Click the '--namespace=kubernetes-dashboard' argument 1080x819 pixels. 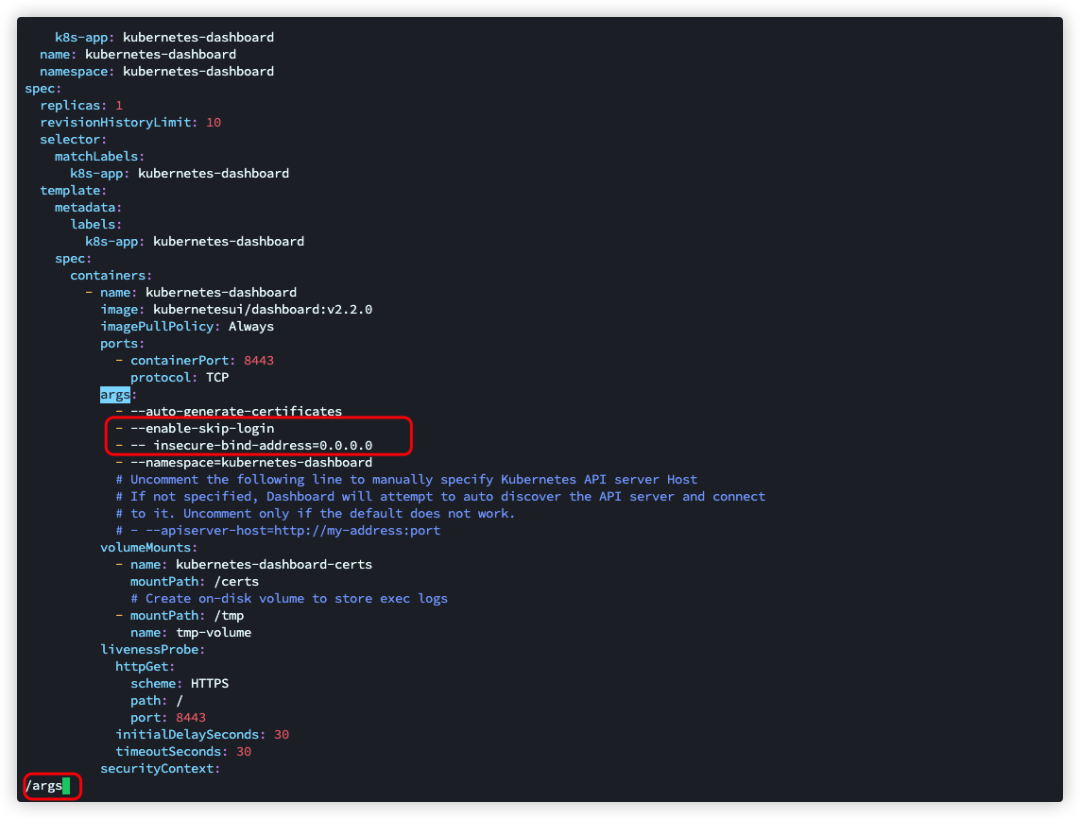tap(251, 462)
